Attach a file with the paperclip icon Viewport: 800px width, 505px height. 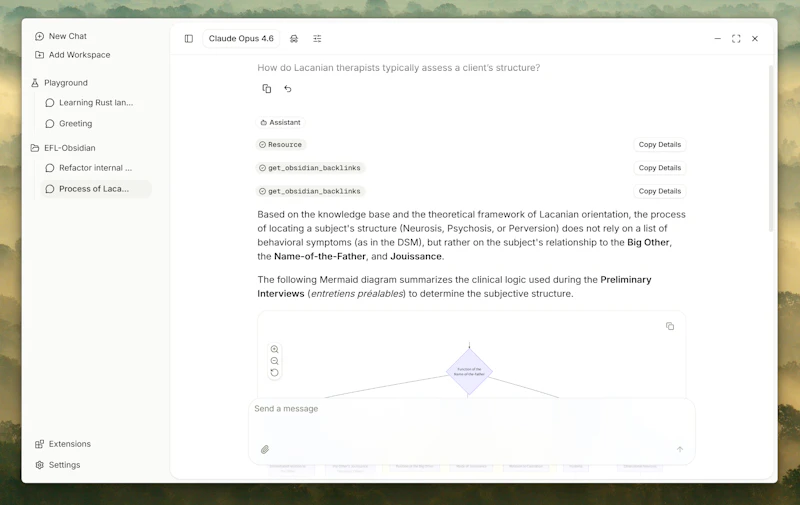[265, 449]
